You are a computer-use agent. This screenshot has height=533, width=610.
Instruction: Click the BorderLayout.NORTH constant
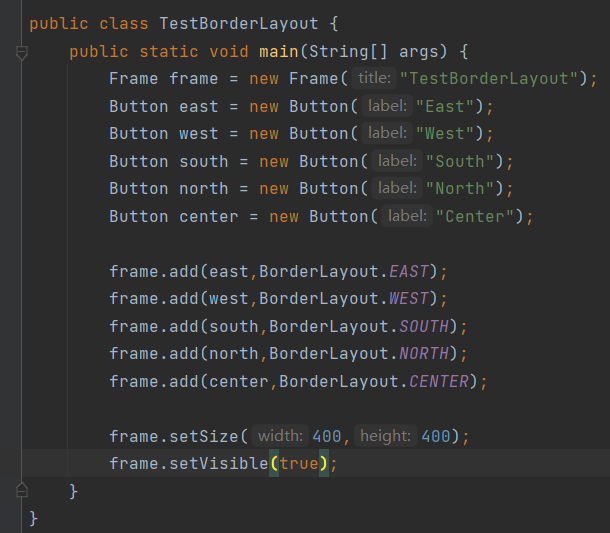[424, 354]
